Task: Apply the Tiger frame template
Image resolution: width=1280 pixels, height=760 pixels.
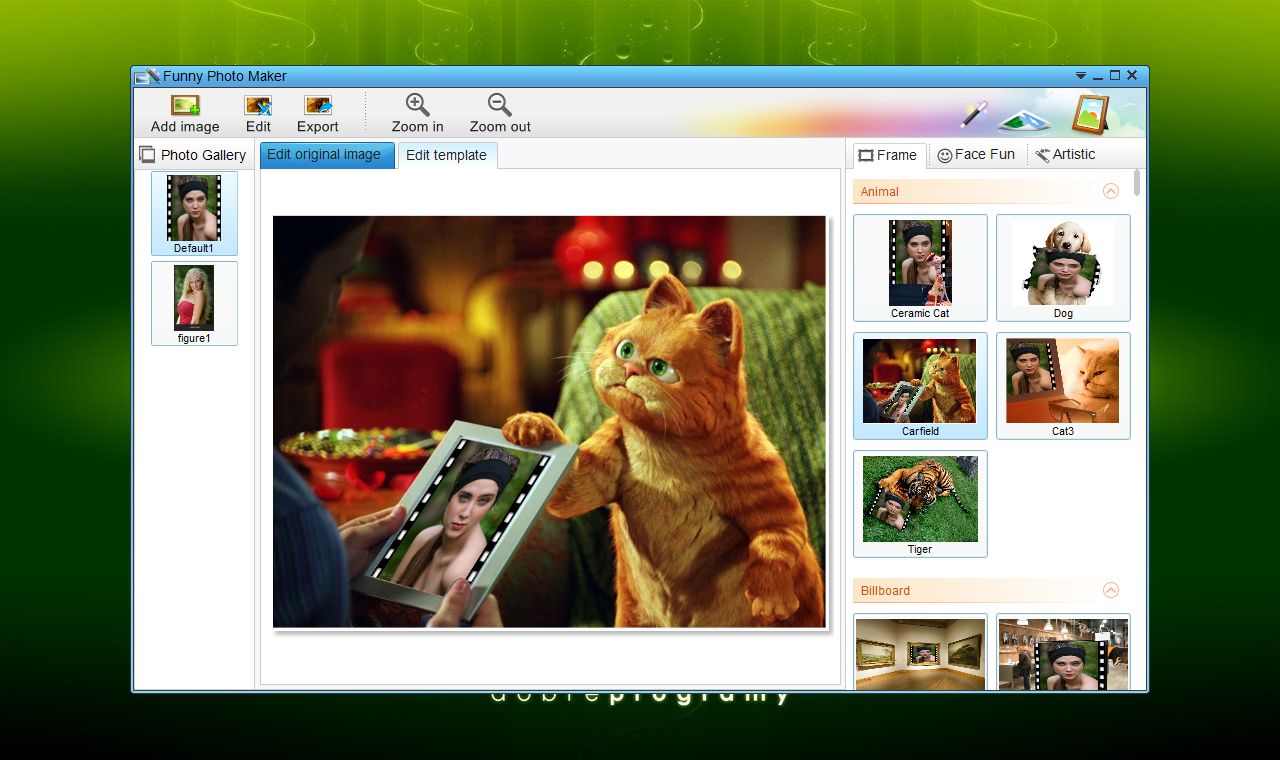Action: coord(919,498)
